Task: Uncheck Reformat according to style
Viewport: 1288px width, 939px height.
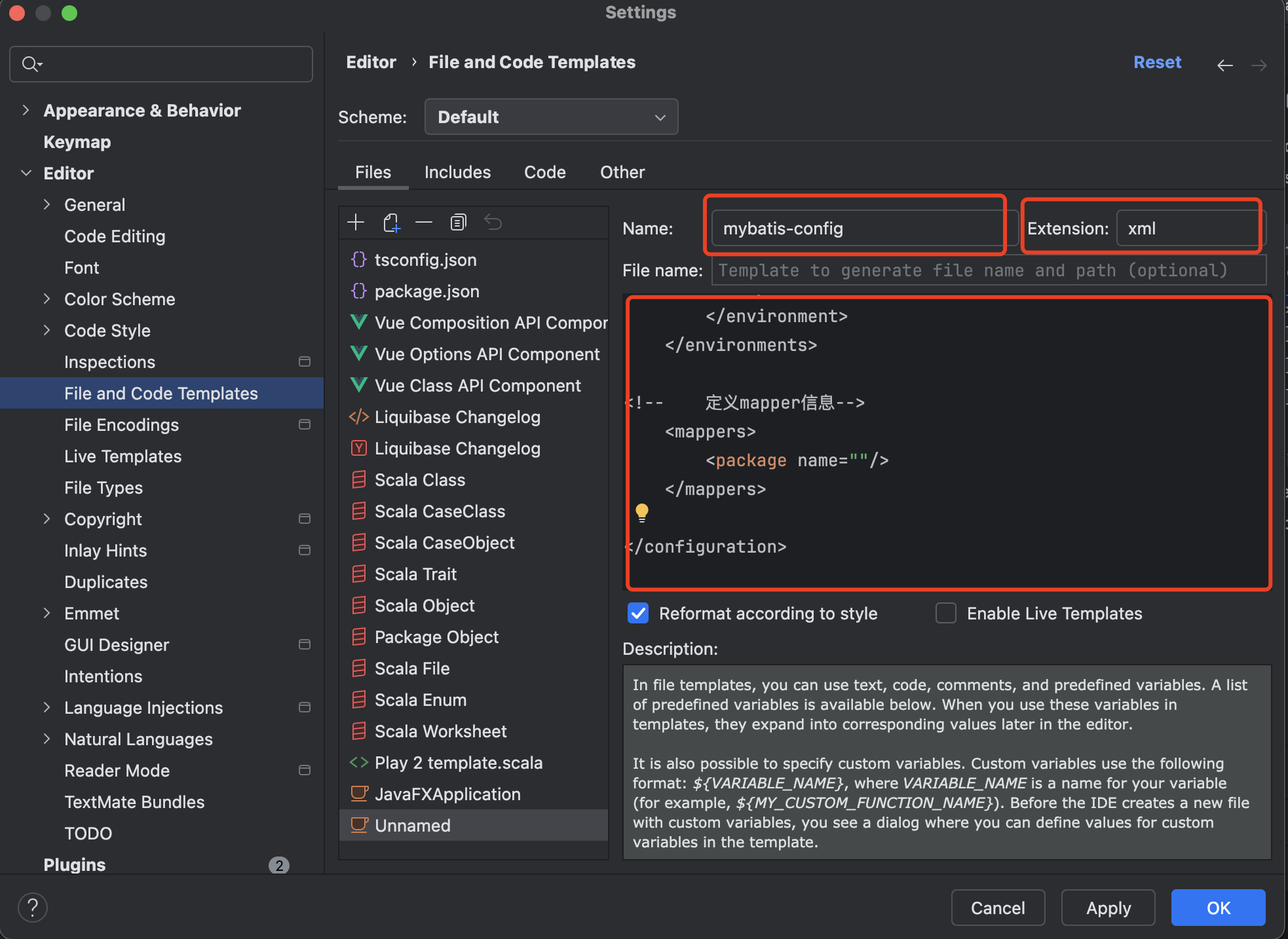Action: 638,614
